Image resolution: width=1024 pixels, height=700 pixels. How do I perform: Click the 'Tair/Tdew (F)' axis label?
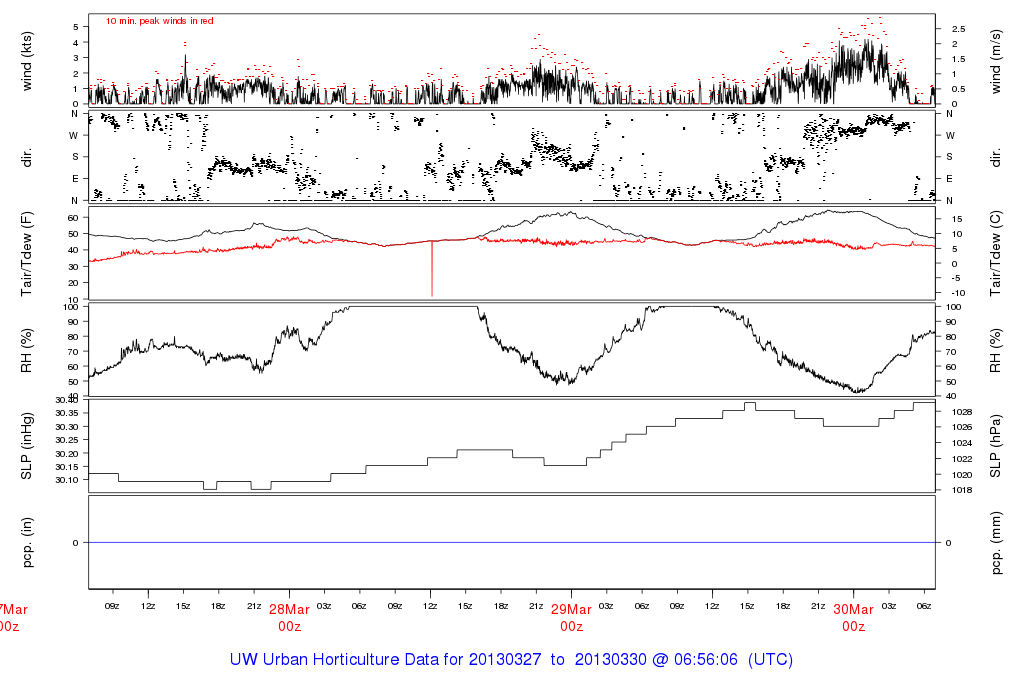pos(27,255)
